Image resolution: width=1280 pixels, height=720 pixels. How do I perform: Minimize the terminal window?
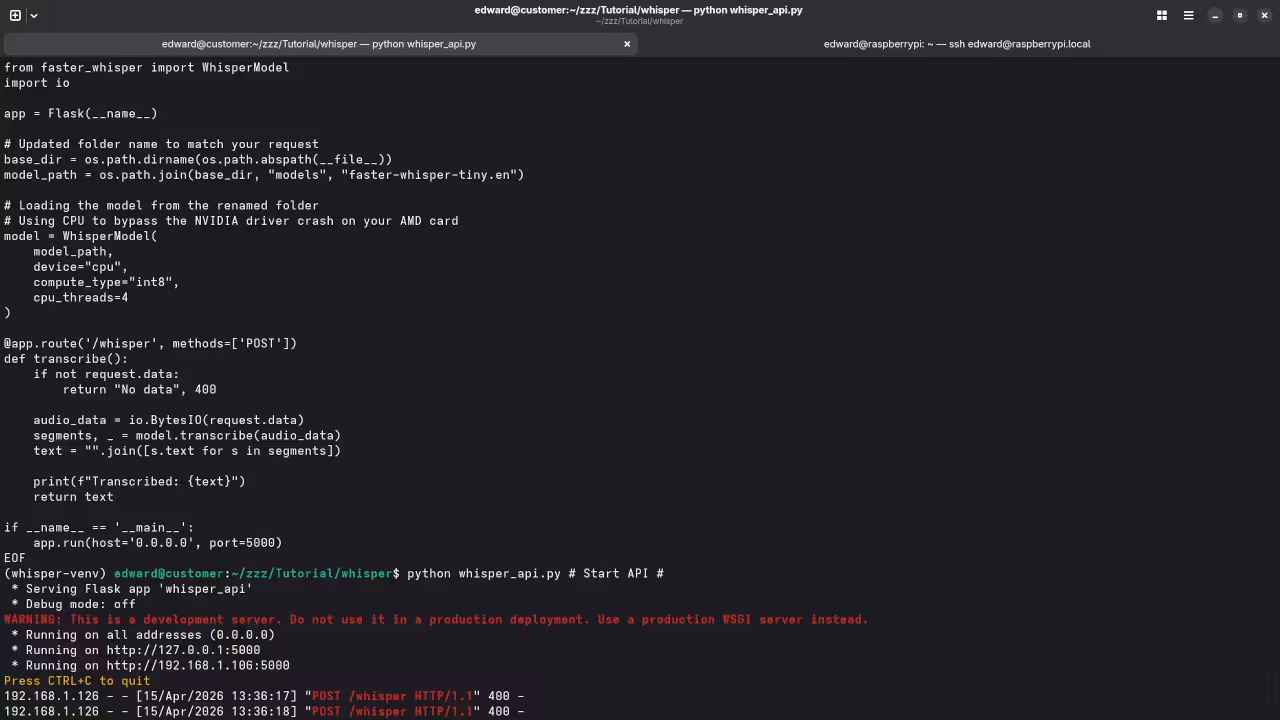pos(1215,15)
